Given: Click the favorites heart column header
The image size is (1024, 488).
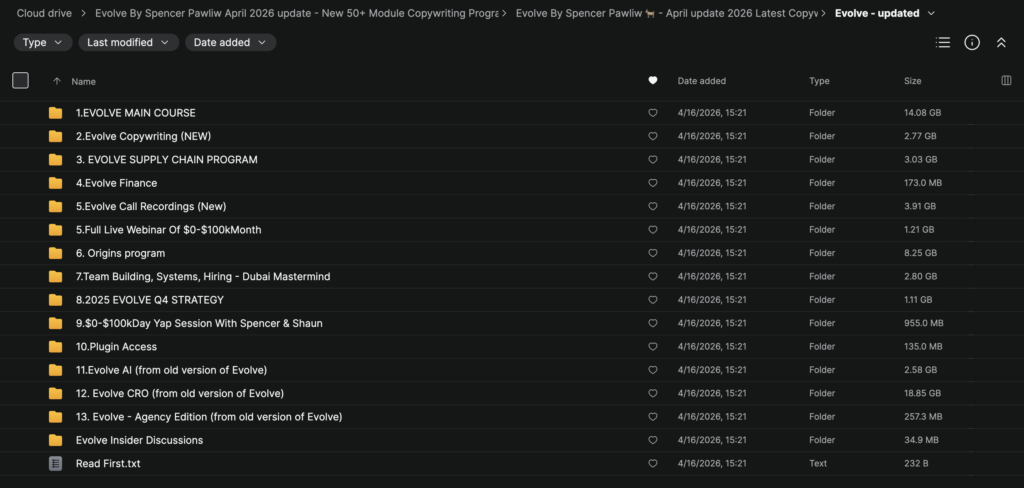Looking at the screenshot, I should click(653, 81).
